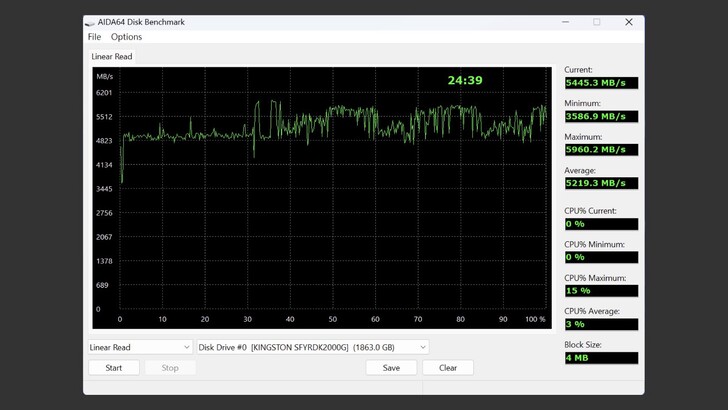Viewport: 728px width, 410px height.
Task: Select the Maximum speed field 5960.2 MB/s
Action: click(x=601, y=150)
